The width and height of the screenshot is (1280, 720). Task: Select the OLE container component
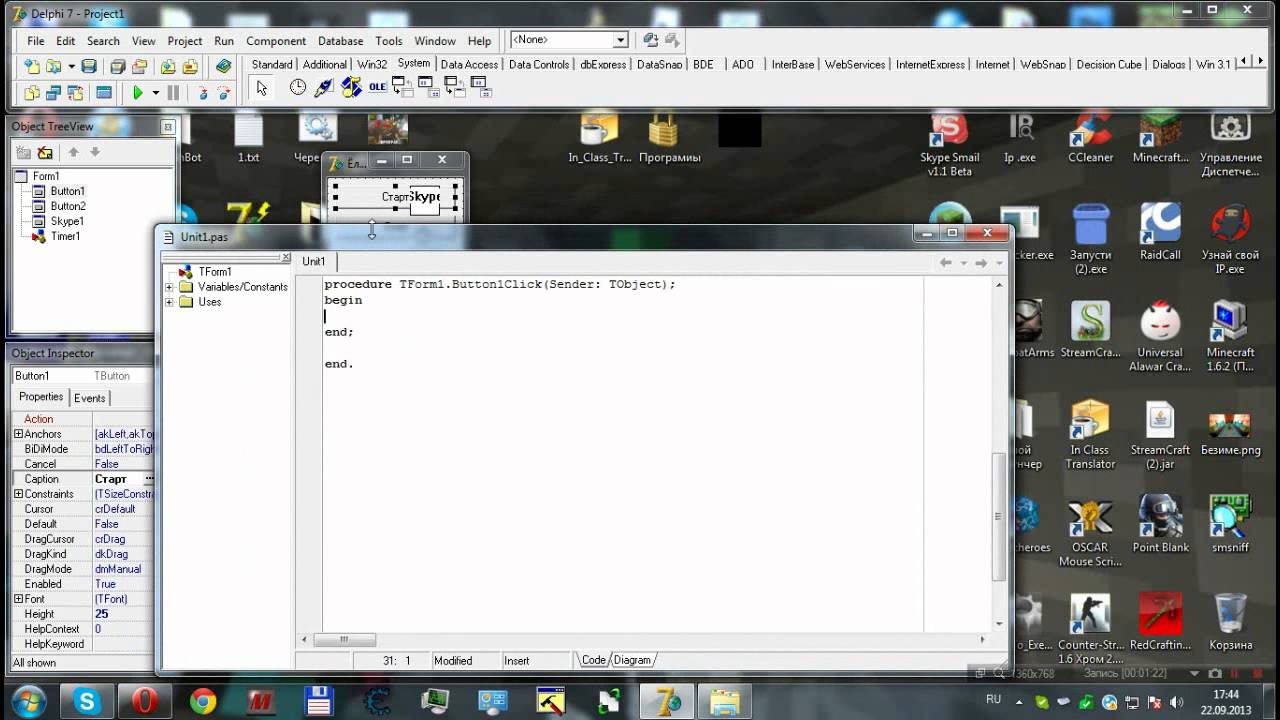(x=377, y=88)
